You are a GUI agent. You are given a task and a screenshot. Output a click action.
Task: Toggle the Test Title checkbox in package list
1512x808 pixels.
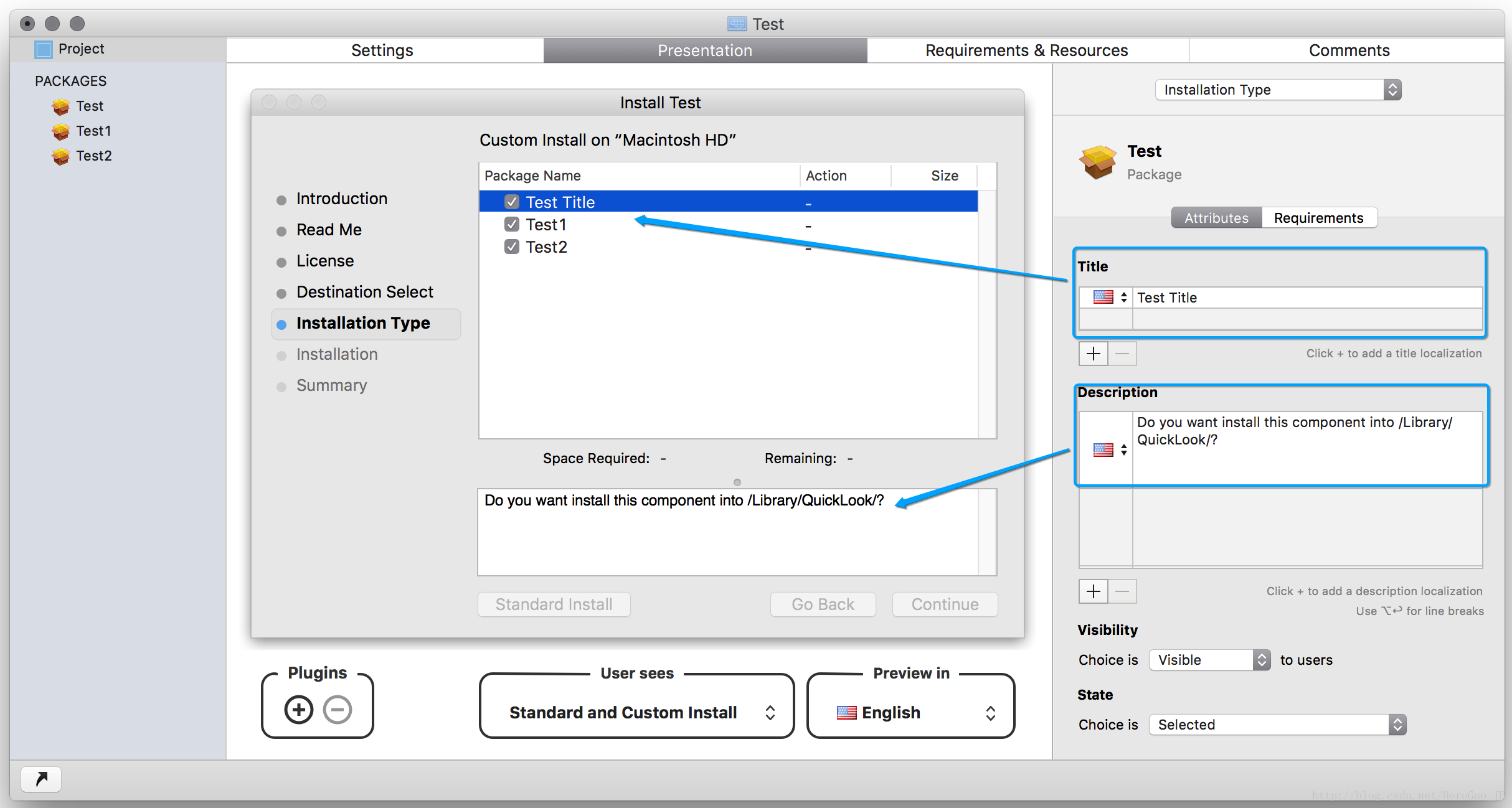click(511, 201)
